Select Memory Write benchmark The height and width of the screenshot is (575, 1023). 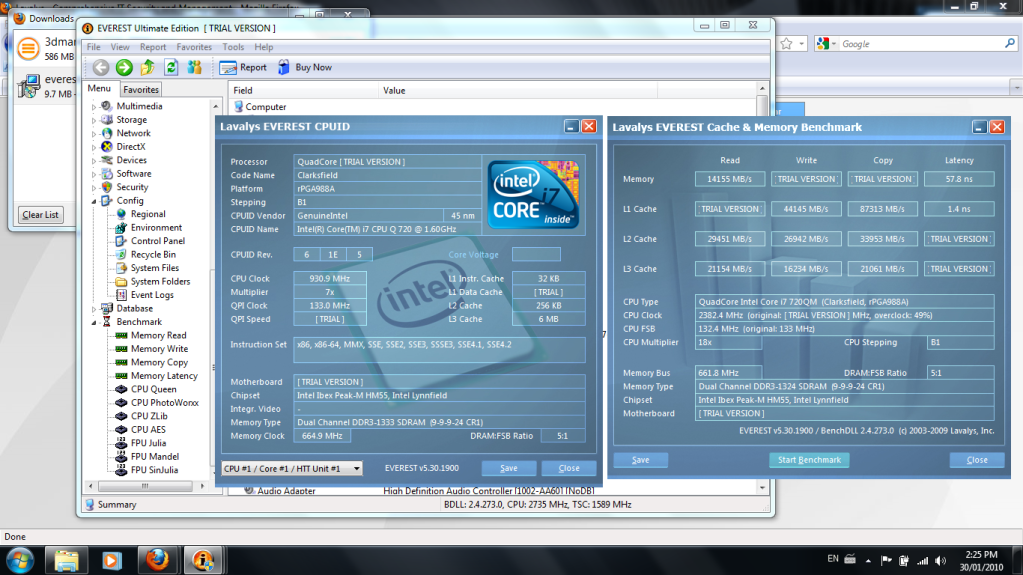[x=159, y=349]
